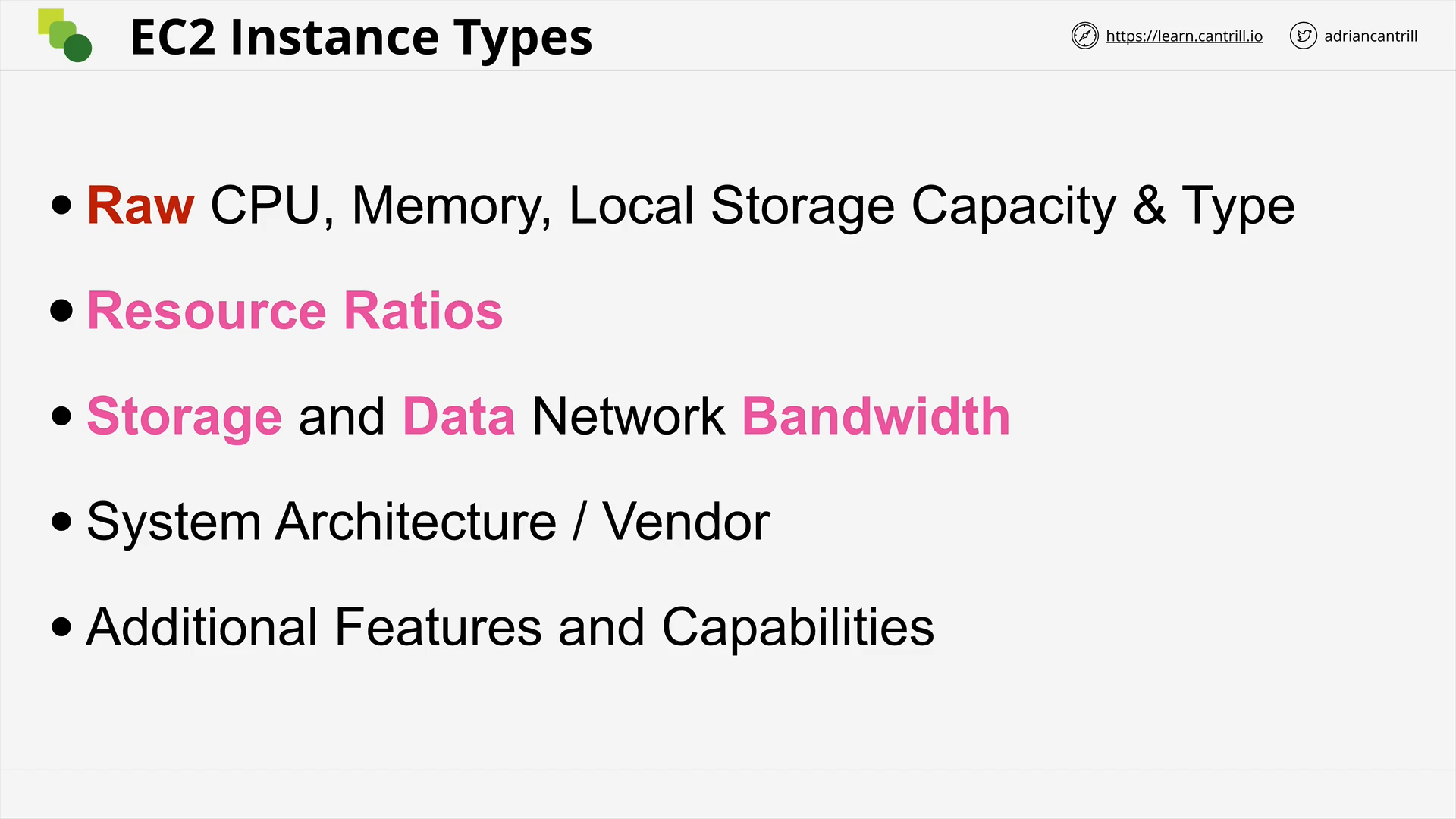This screenshot has width=1456, height=819.
Task: Click the System Architecture / Vendor line
Action: [428, 522]
